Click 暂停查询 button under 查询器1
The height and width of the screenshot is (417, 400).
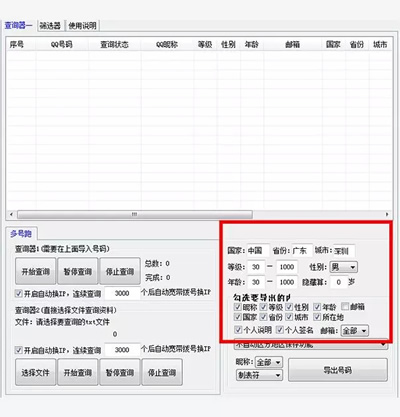click(x=78, y=271)
